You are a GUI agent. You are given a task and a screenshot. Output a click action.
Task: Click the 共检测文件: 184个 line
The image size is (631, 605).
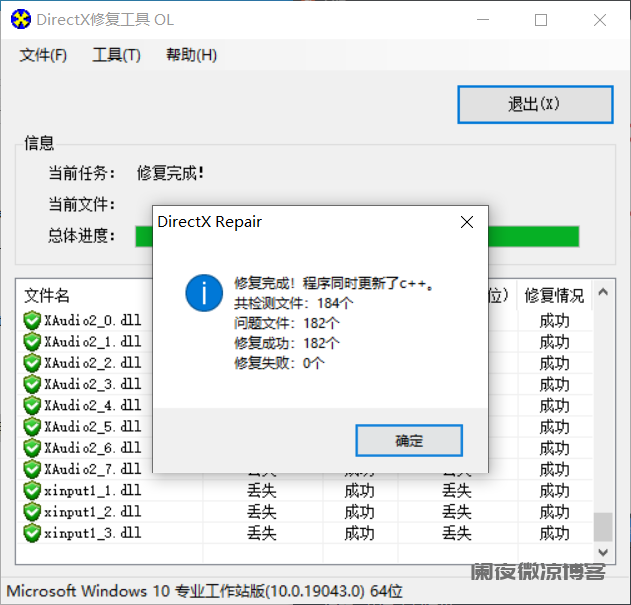[294, 303]
